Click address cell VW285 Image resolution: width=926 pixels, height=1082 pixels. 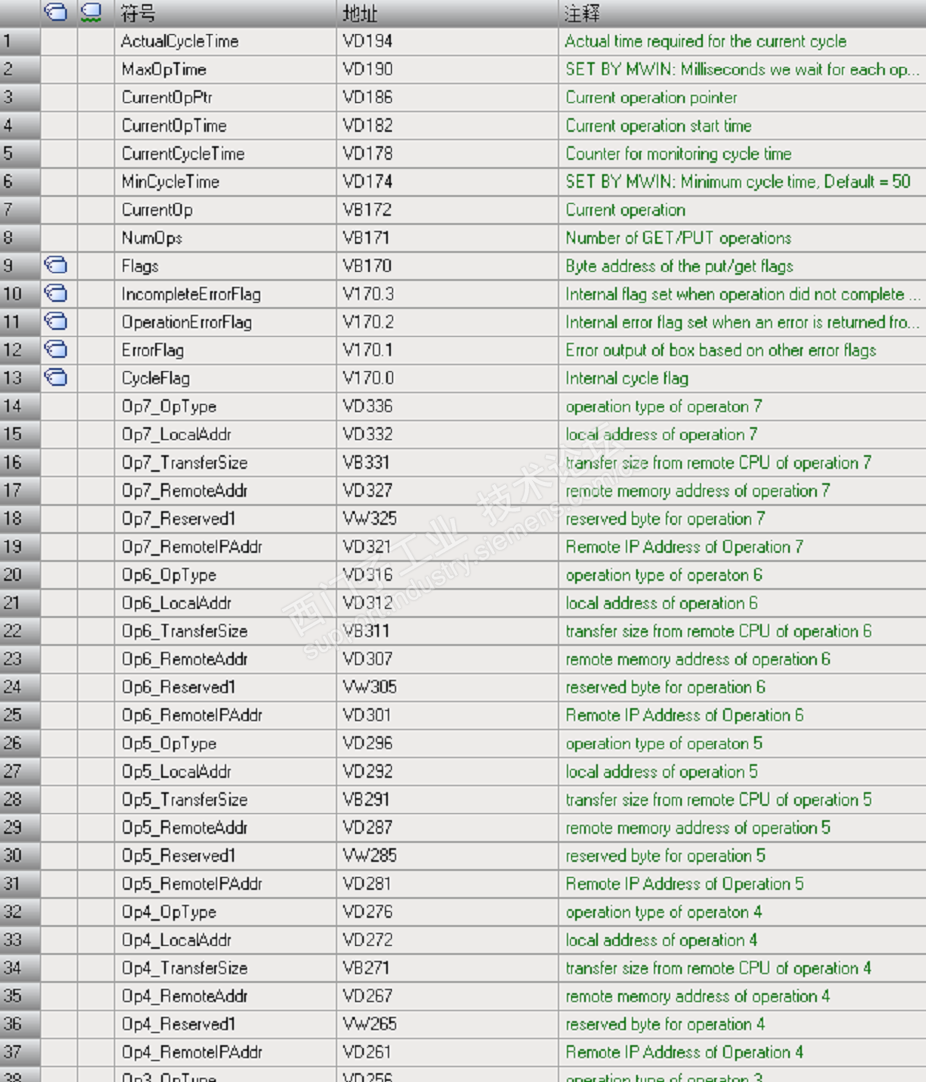click(448, 856)
